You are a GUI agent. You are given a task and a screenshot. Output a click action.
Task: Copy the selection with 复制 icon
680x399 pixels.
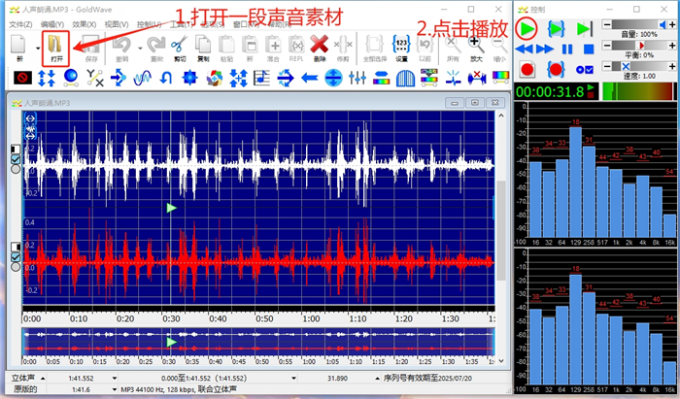[x=203, y=48]
